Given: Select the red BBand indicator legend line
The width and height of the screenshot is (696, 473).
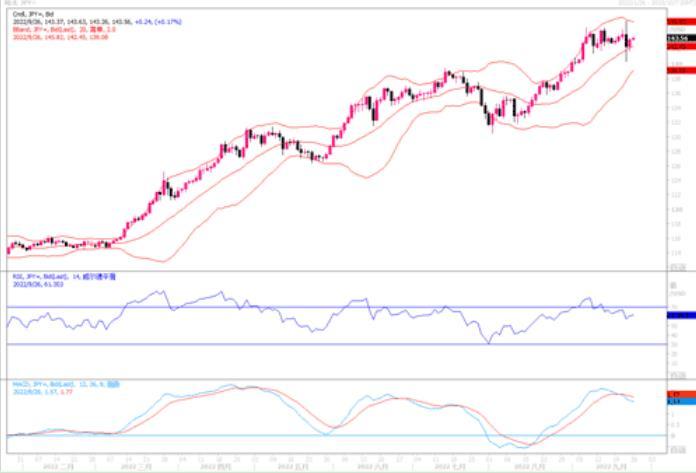Looking at the screenshot, I should pyautogui.click(x=64, y=29).
